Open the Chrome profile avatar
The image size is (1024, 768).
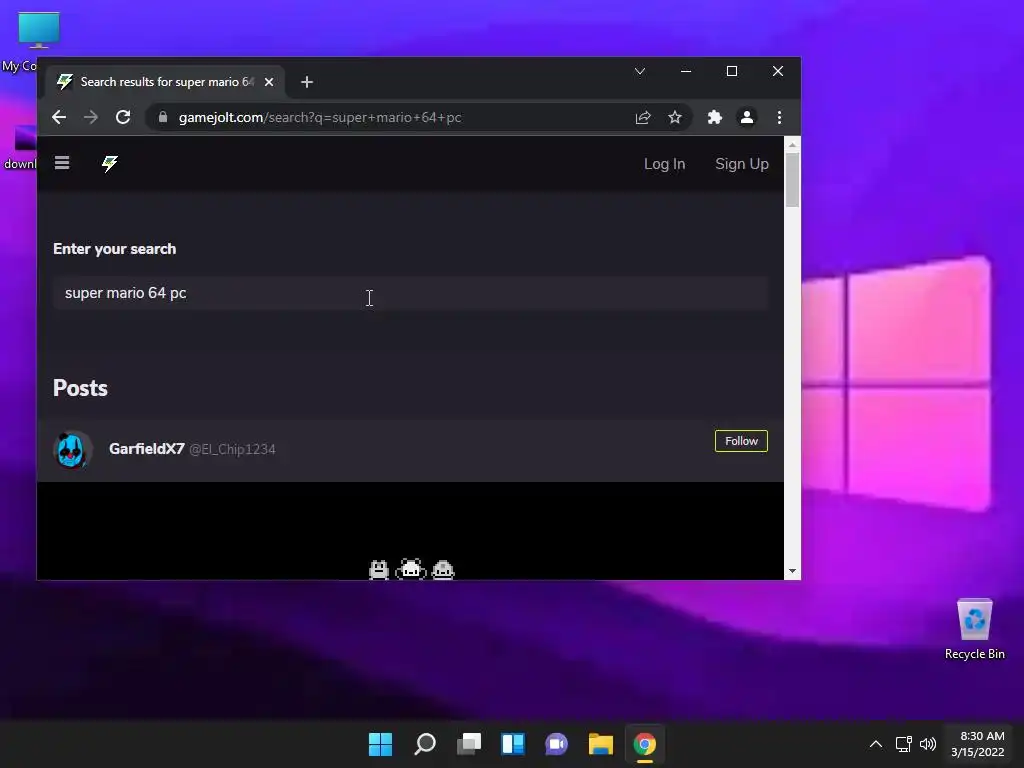click(x=746, y=117)
